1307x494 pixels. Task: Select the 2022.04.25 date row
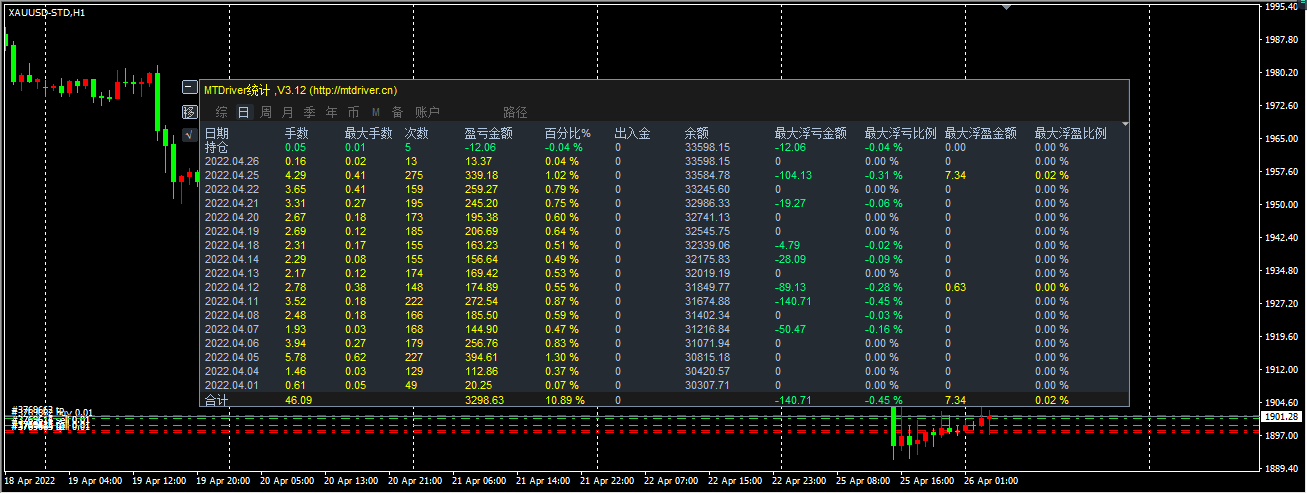[x=231, y=175]
